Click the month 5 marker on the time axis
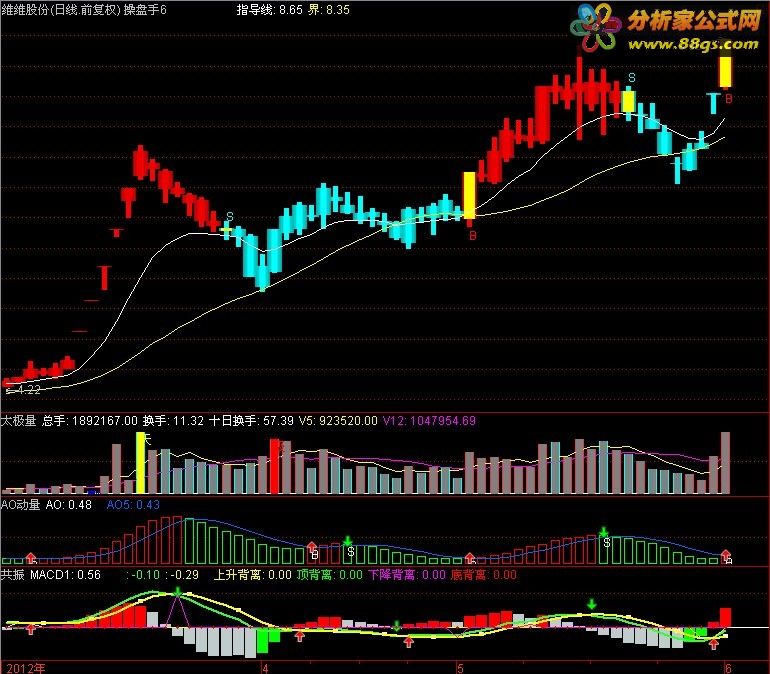This screenshot has height=674, width=770. coord(460,668)
